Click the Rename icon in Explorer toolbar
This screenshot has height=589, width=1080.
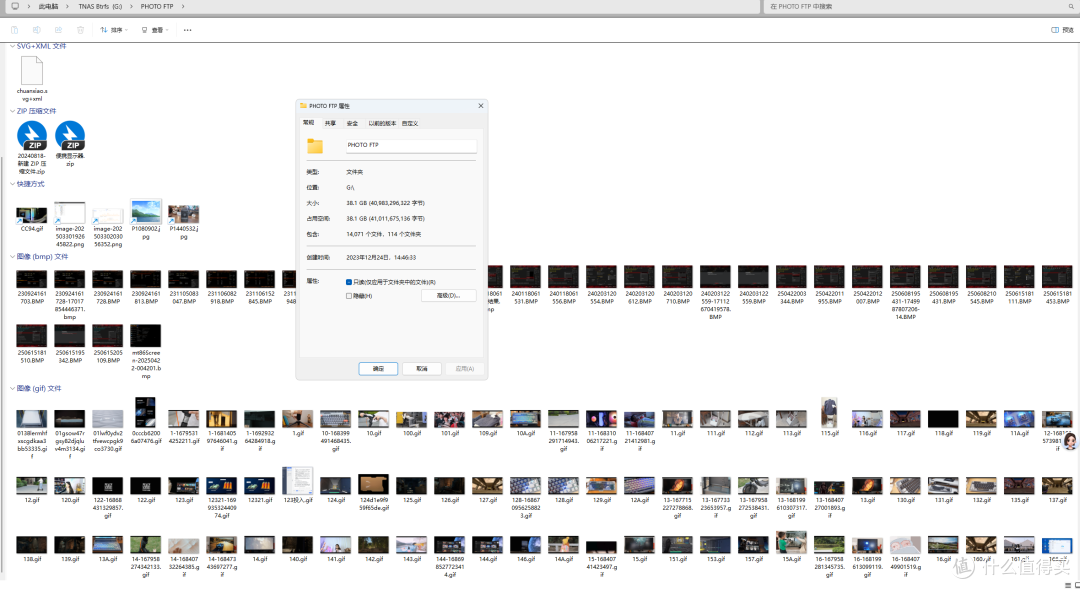(x=37, y=30)
